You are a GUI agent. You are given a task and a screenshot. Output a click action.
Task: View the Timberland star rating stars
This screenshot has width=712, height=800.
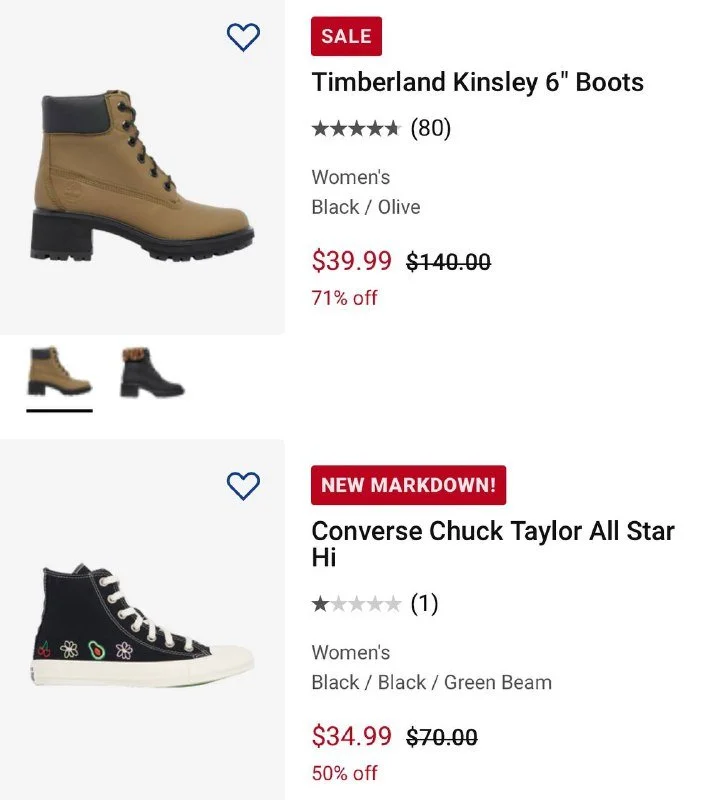[x=356, y=129]
